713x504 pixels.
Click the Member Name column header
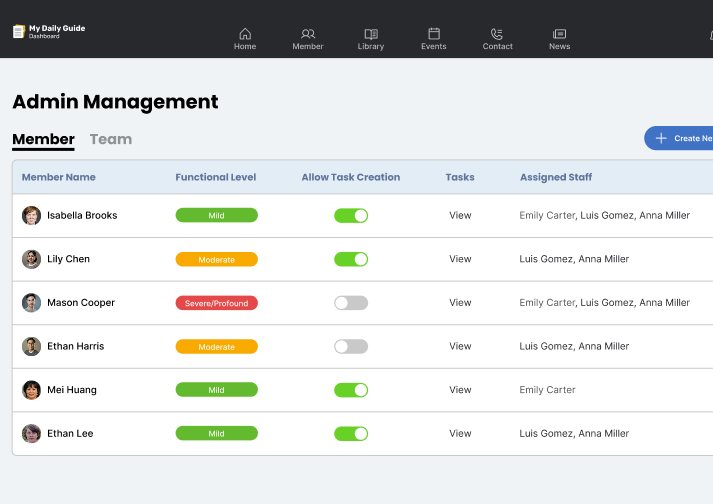point(59,177)
